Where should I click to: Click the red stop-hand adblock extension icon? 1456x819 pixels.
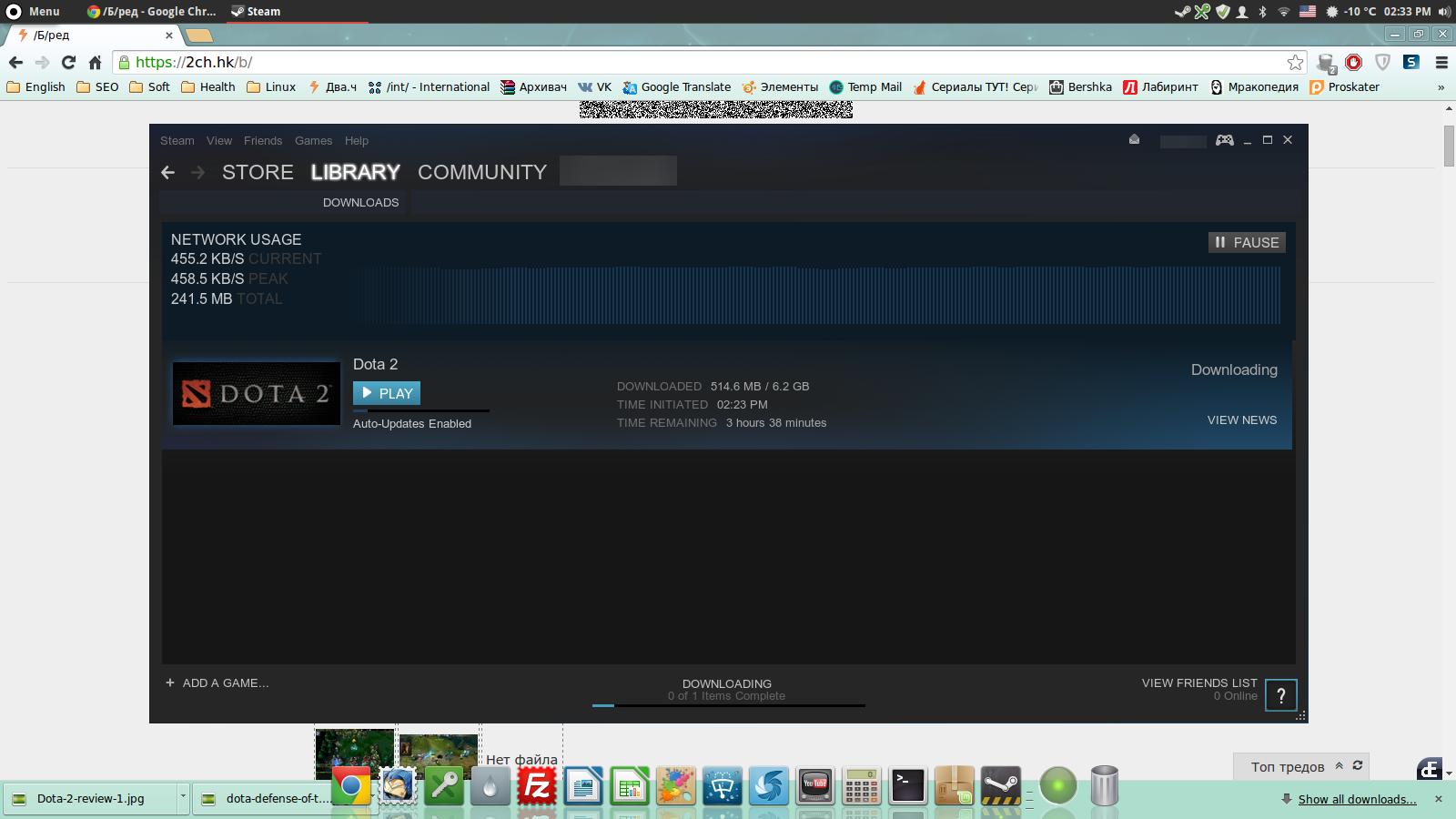[1353, 62]
